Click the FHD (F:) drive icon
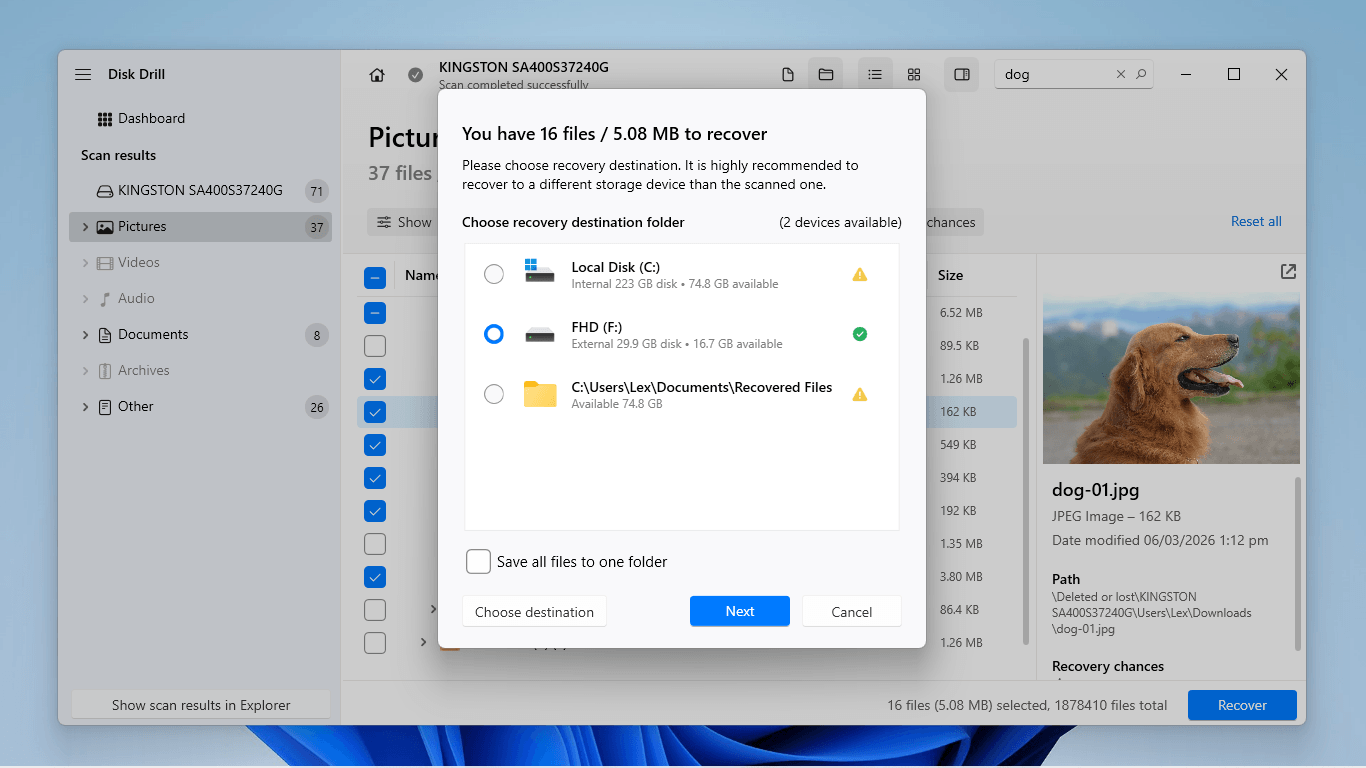 click(540, 335)
